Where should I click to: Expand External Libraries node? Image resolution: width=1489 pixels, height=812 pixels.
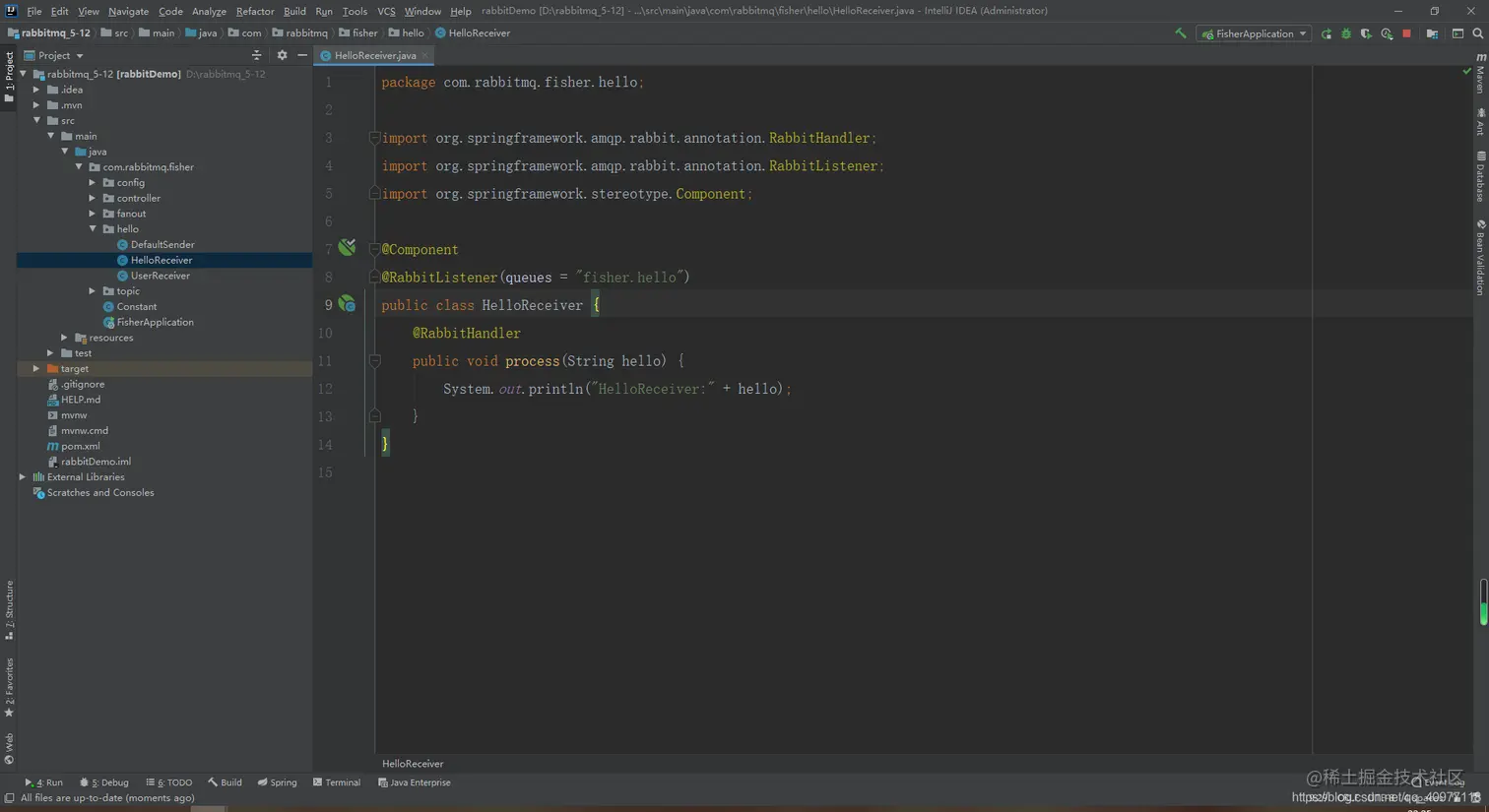23,477
